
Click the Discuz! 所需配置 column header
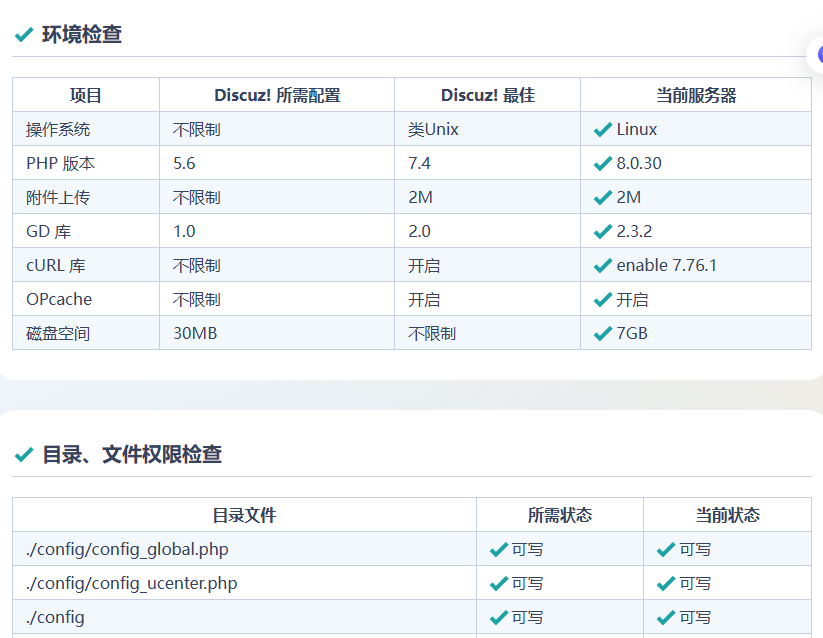pos(277,95)
